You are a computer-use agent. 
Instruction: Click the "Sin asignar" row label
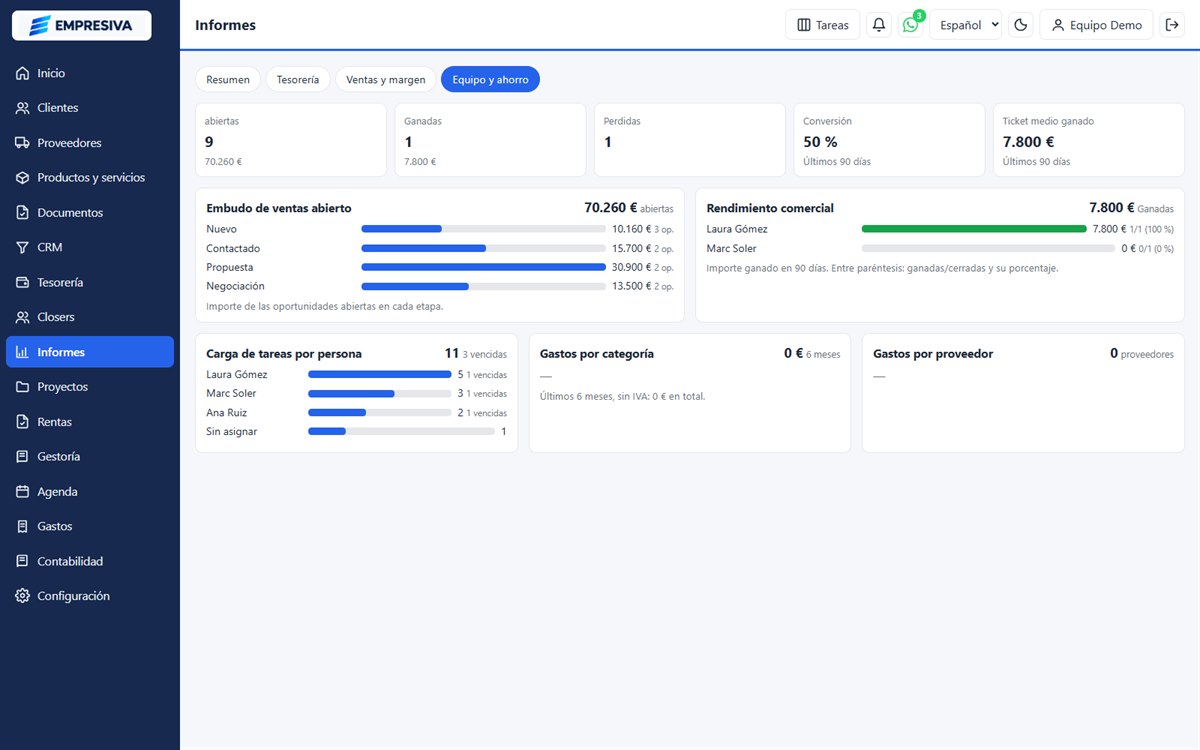click(232, 431)
